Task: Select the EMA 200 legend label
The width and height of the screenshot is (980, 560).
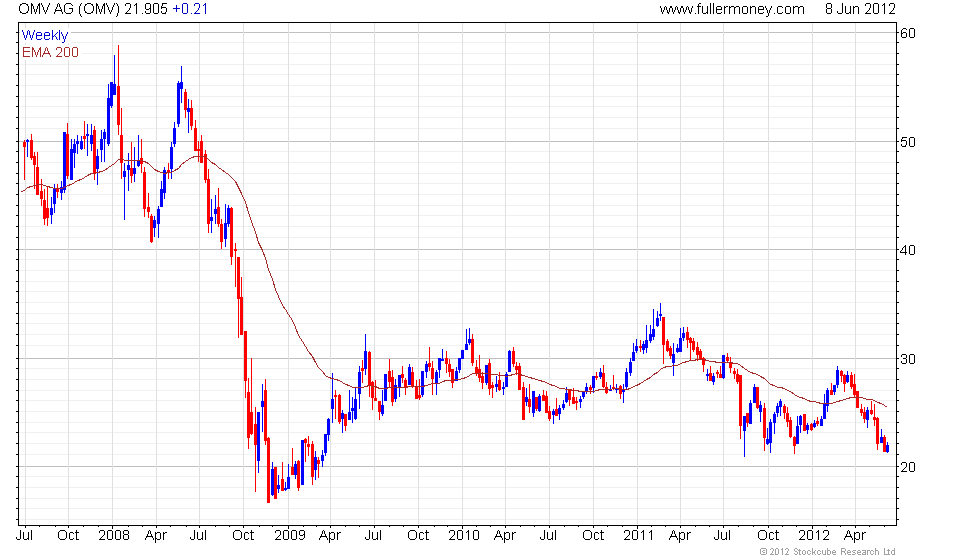Action: click(50, 52)
